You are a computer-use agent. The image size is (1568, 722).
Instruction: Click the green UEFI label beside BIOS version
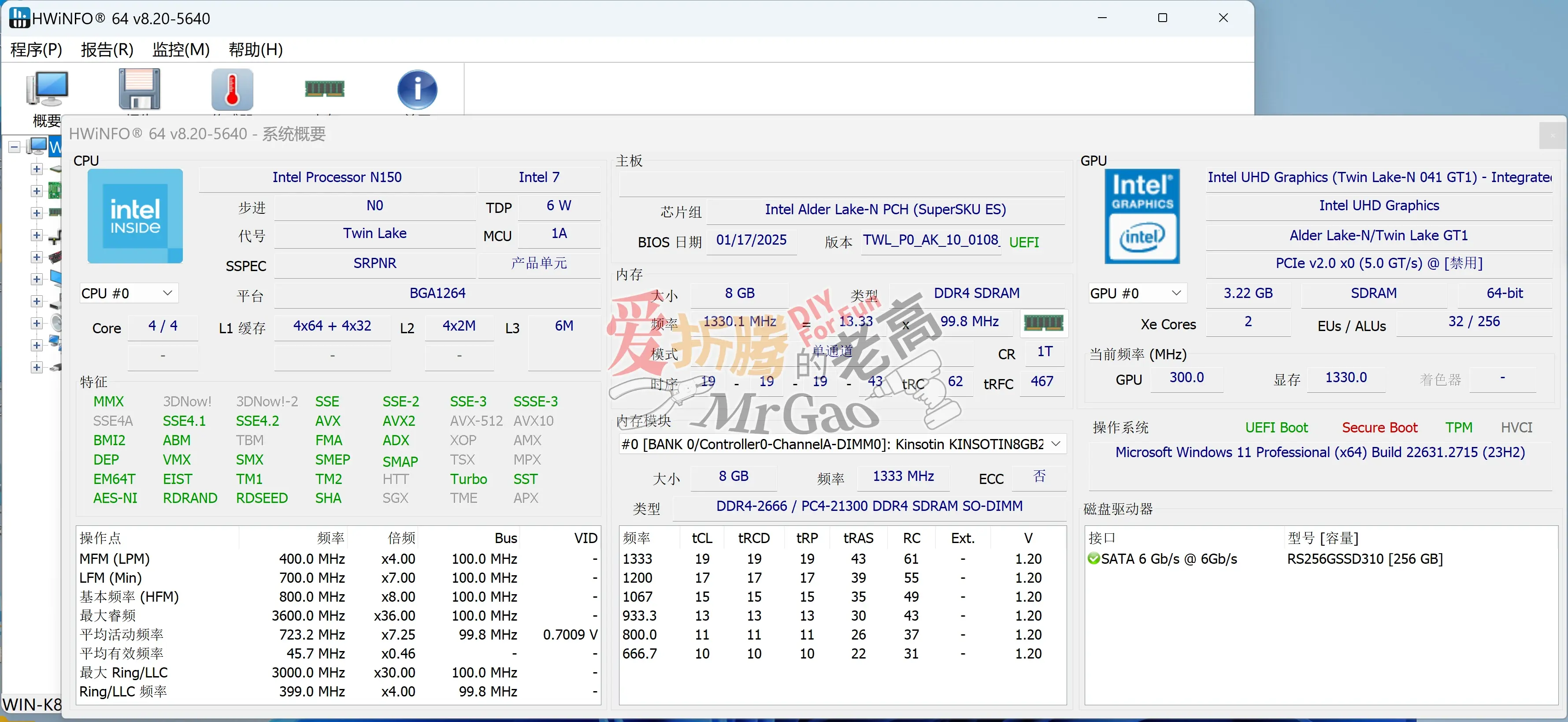point(1024,242)
